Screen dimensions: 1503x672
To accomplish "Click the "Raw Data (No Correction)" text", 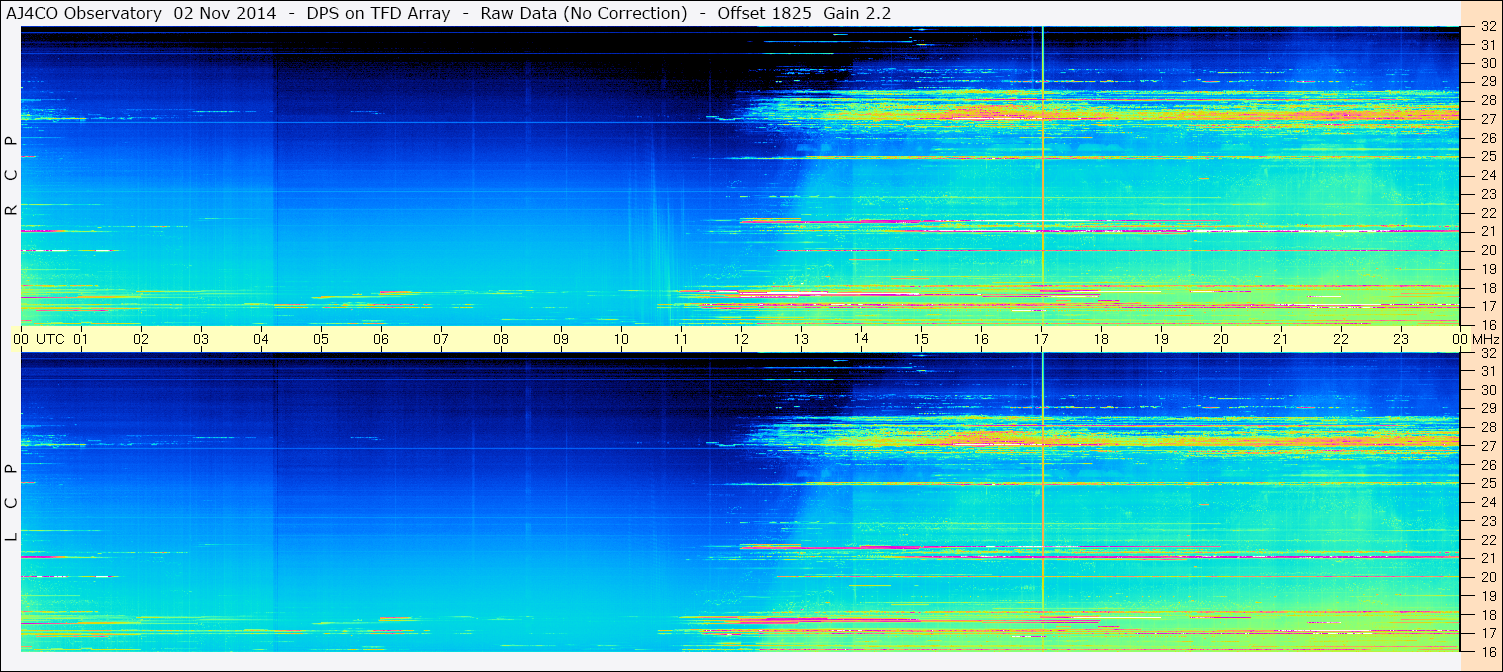I will 584,13.
